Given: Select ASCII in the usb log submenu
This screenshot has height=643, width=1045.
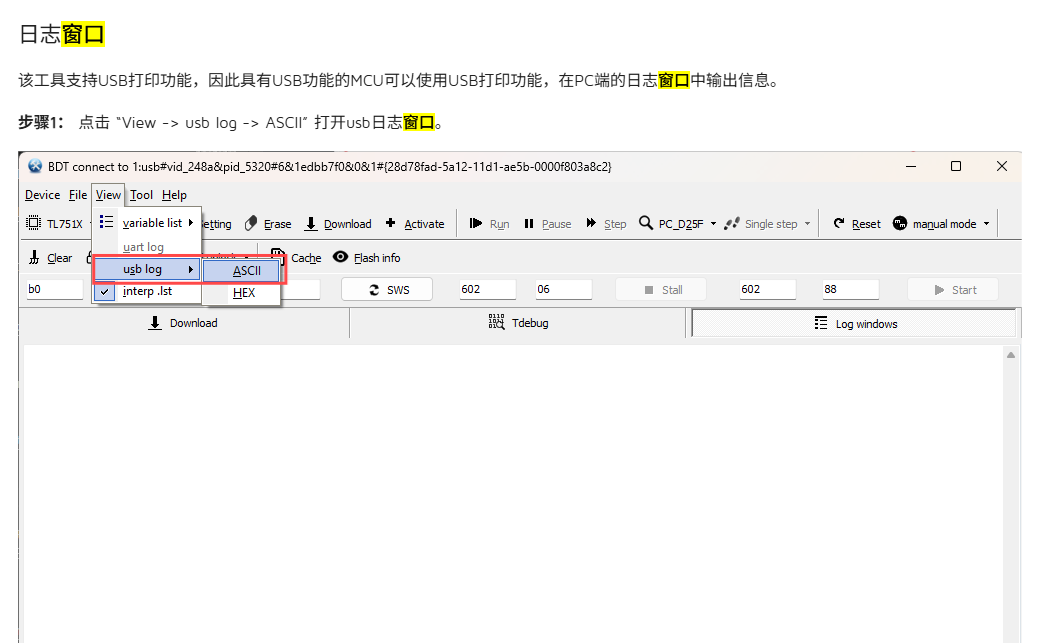Looking at the screenshot, I should (246, 270).
